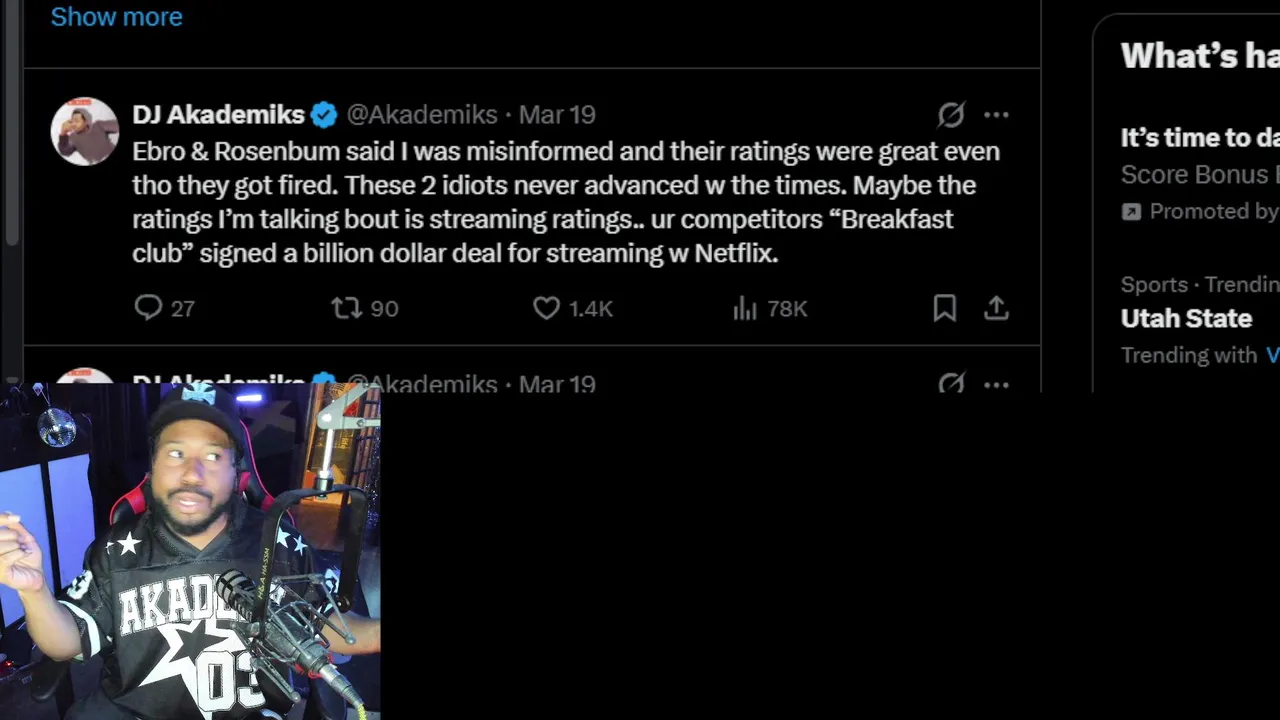Screen dimensions: 1280x720
Task: Open DJ Akademiks profile avatar on first tweet
Action: pyautogui.click(x=85, y=131)
